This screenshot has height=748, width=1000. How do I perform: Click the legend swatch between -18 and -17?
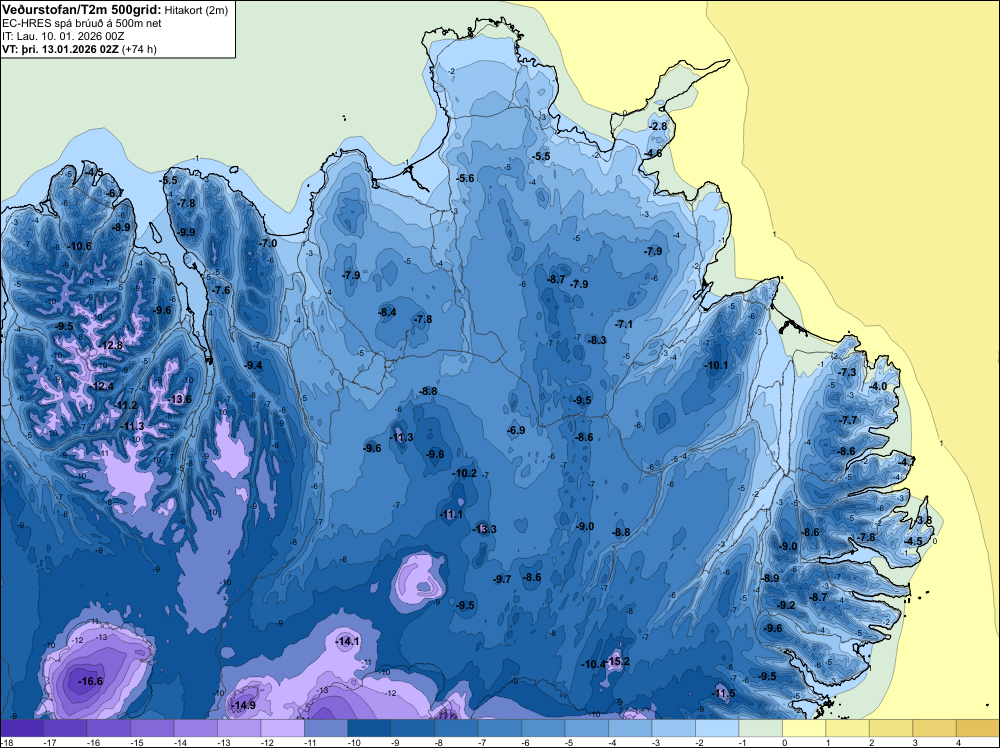point(22,728)
